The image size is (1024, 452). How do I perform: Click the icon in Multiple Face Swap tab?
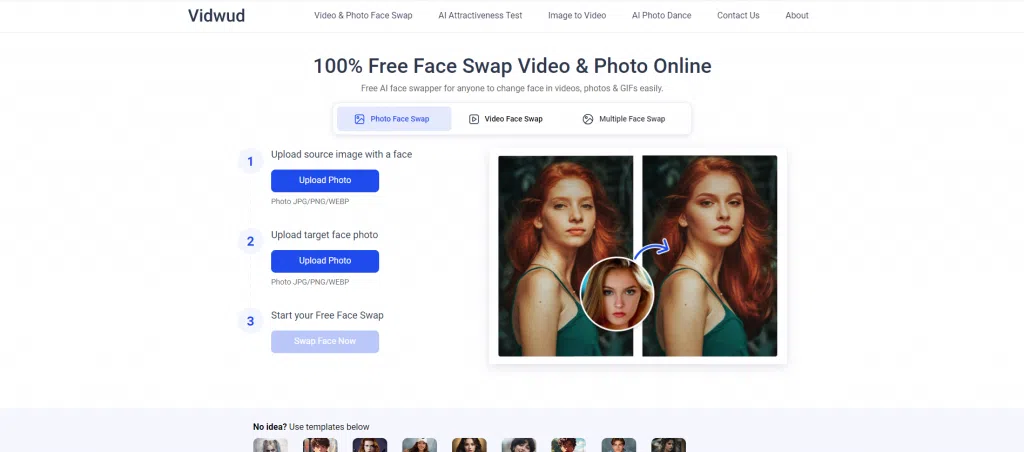pyautogui.click(x=588, y=119)
